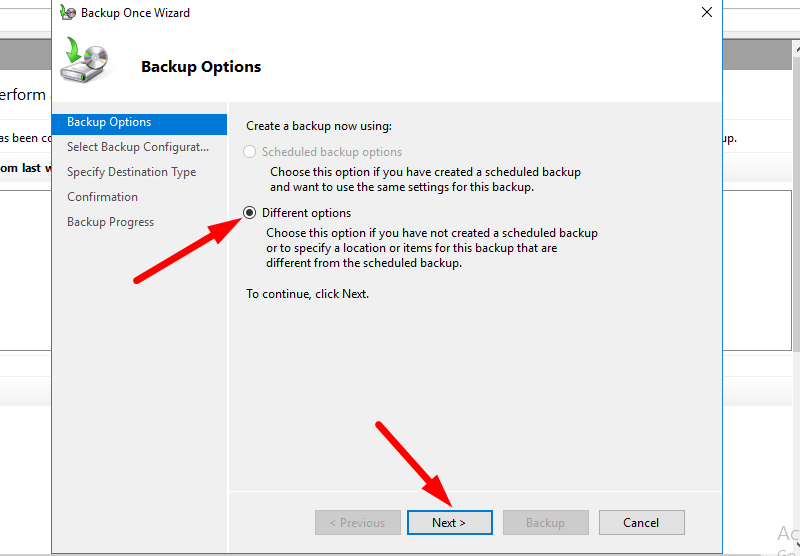The height and width of the screenshot is (556, 800).
Task: Select the Scheduled backup options radio button
Action: [x=250, y=152]
